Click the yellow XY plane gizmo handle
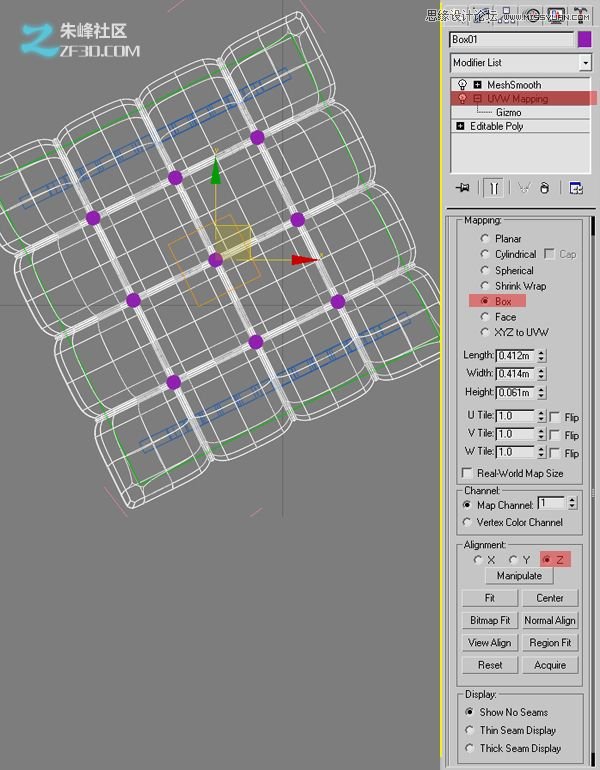Viewport: 600px width, 770px height. click(235, 242)
